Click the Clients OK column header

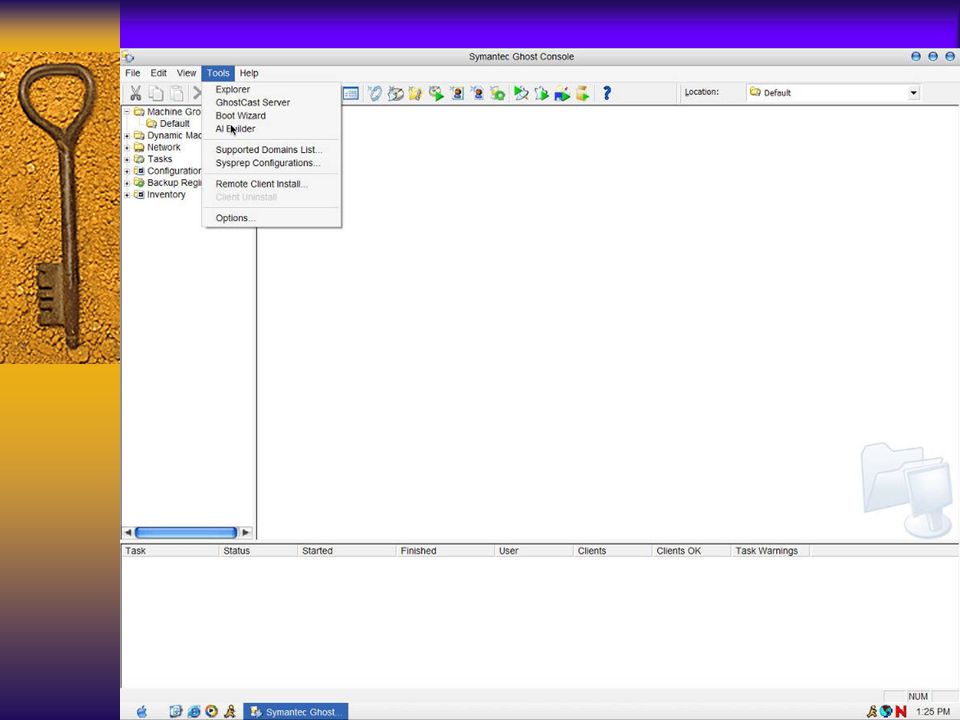point(691,550)
